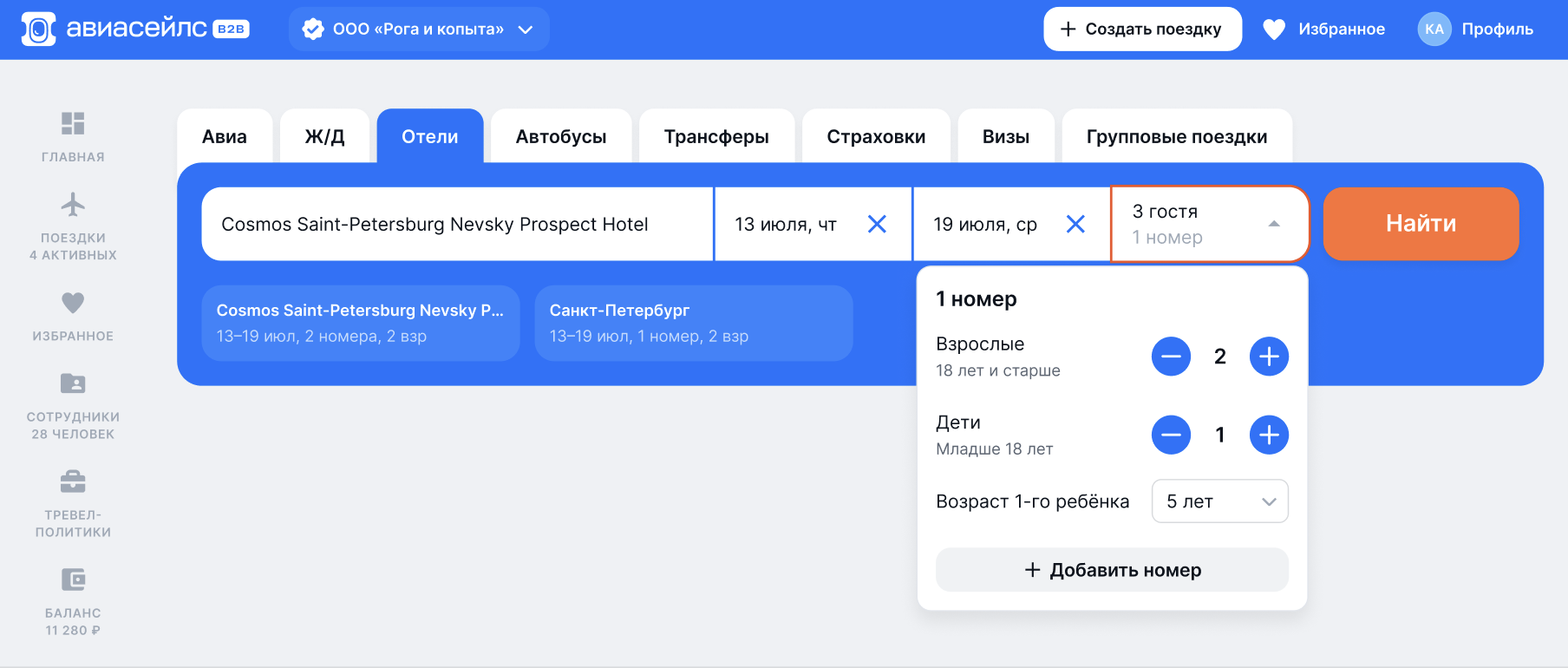Expand the ООО «Рога и копыта» company selector

click(419, 29)
